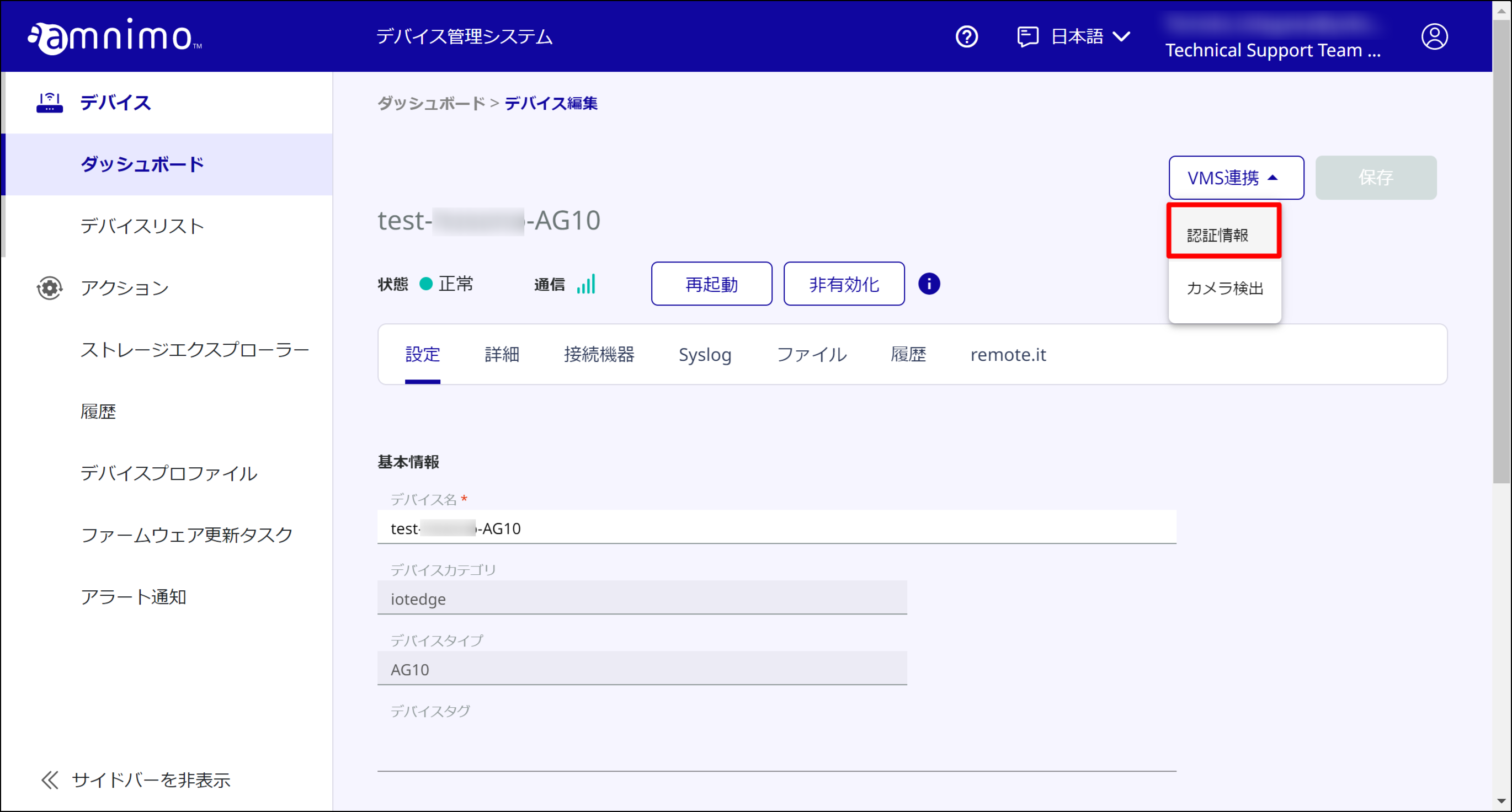Open the user account profile icon
This screenshot has height=812, width=1512.
pyautogui.click(x=1434, y=36)
